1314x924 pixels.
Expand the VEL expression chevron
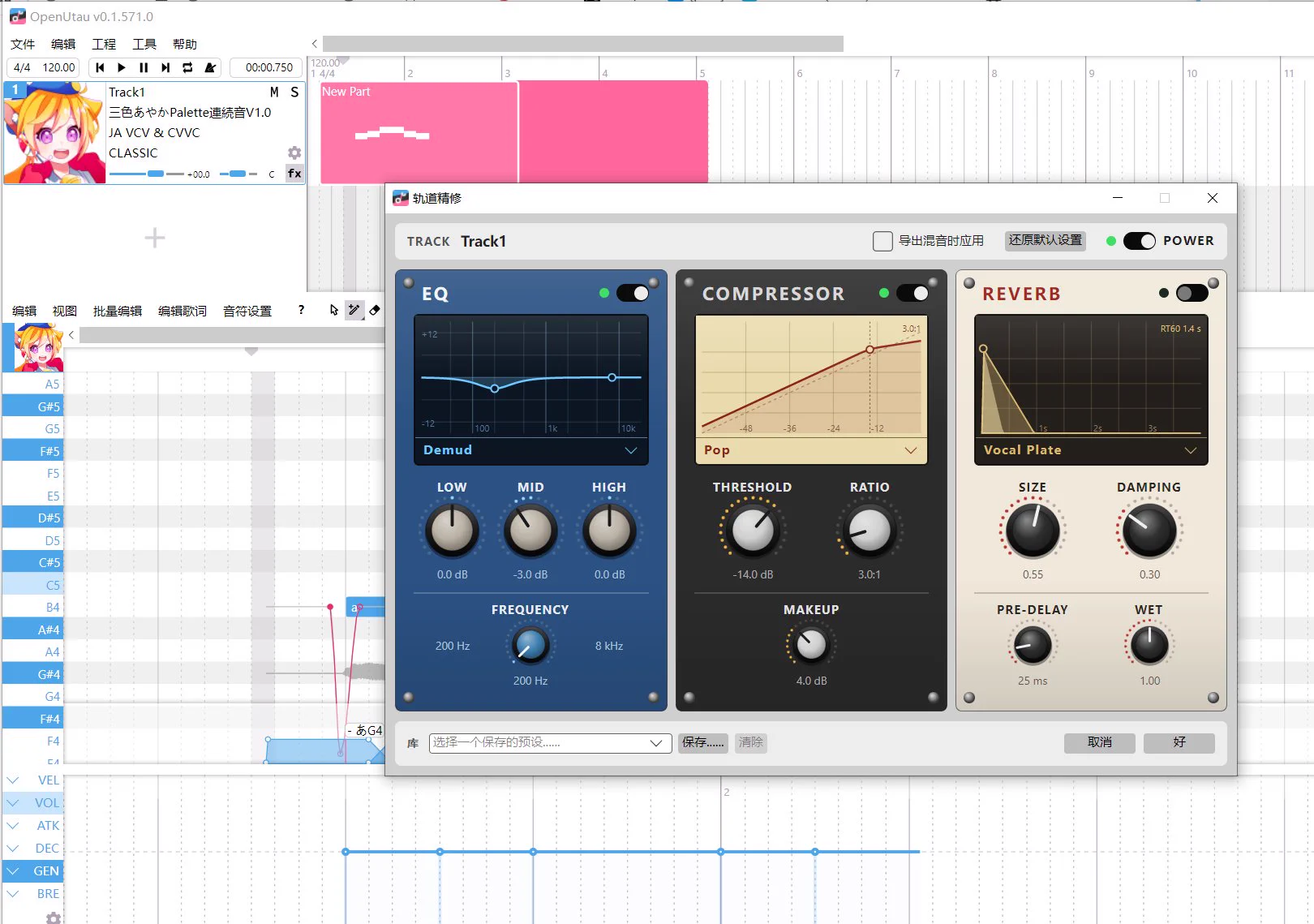(x=13, y=780)
